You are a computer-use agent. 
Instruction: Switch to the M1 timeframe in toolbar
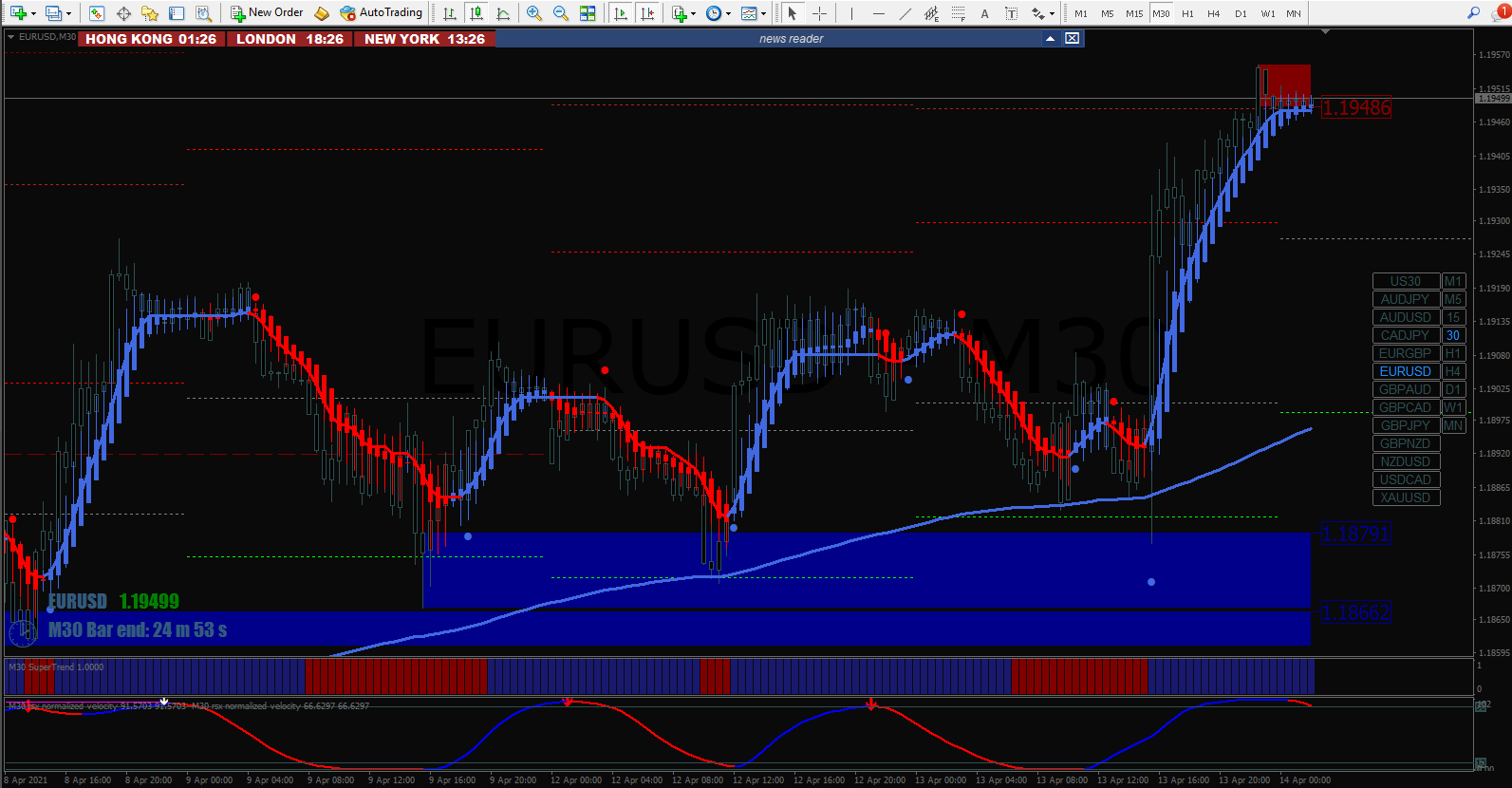coord(1081,13)
